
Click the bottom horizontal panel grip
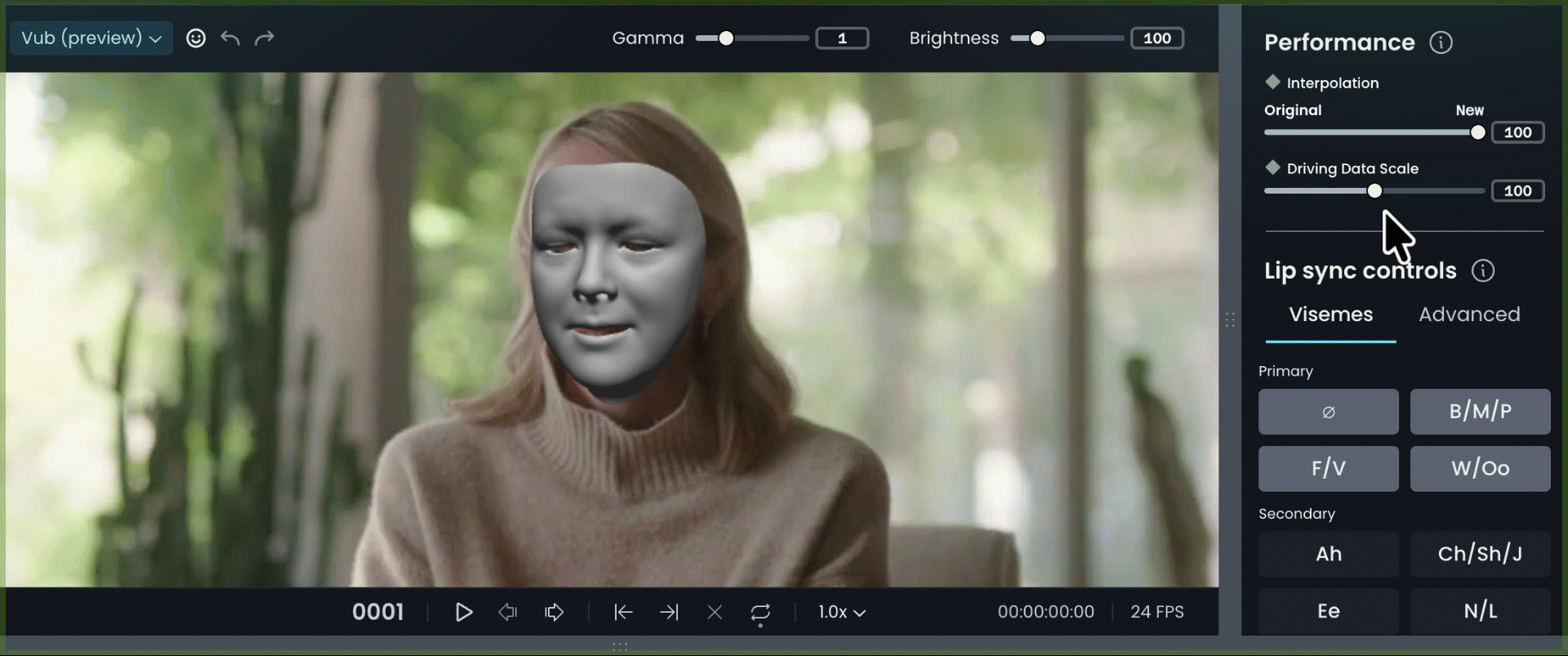(x=620, y=646)
